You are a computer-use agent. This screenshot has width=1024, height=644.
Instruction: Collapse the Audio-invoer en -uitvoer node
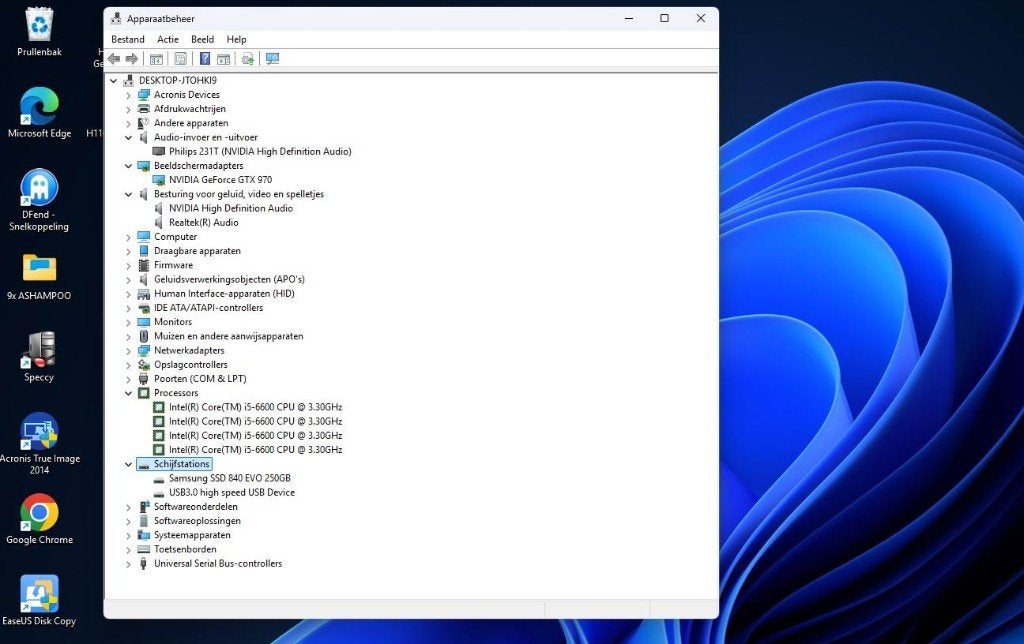[x=129, y=138]
